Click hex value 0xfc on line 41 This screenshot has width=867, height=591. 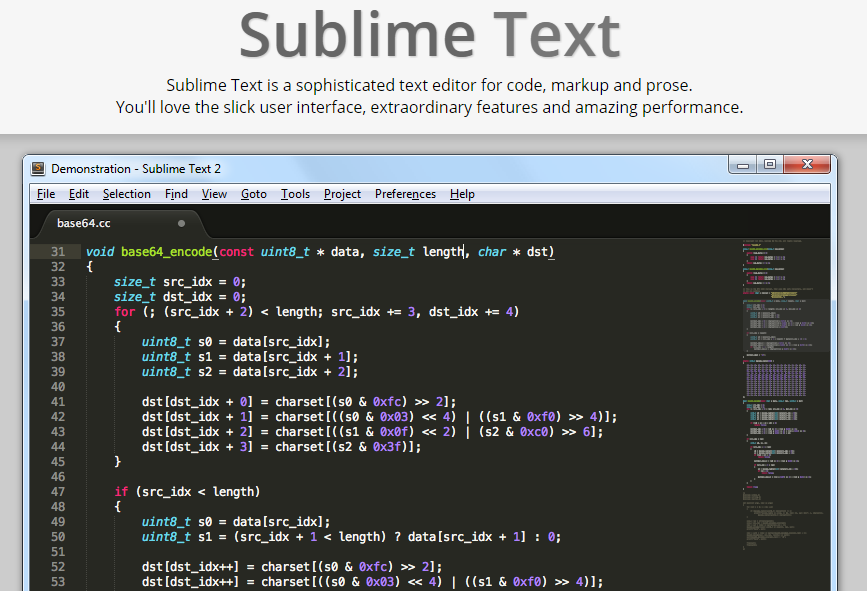pos(387,402)
